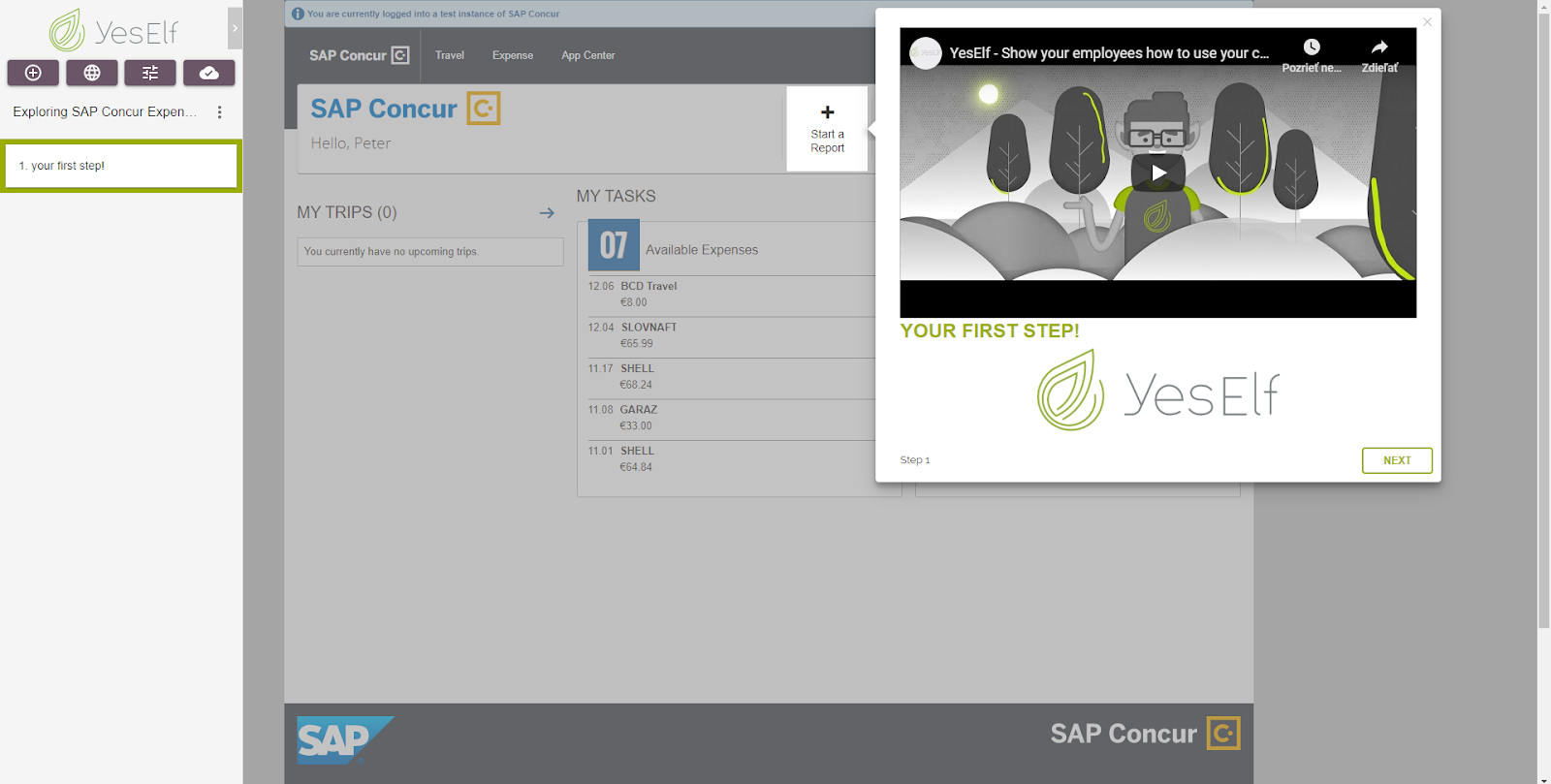Click the SAP Concur logo in navigation bar
1551x784 pixels.
click(x=359, y=55)
